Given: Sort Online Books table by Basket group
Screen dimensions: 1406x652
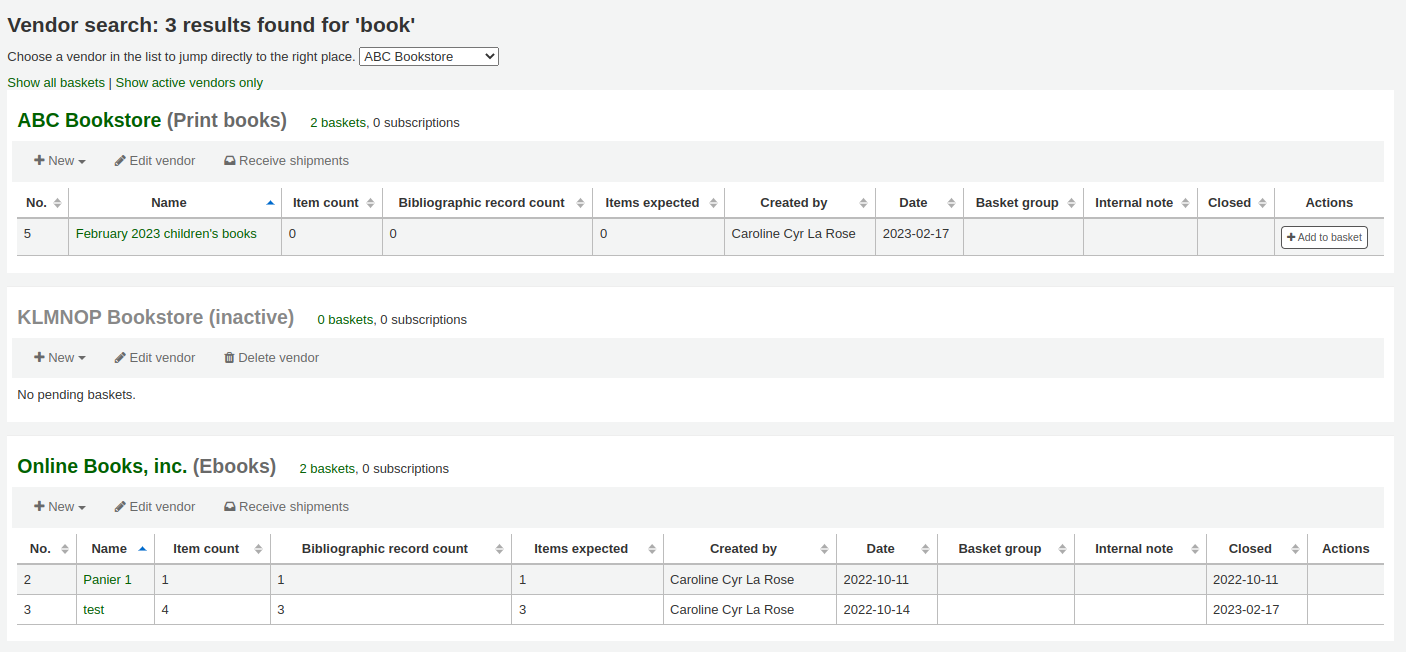Looking at the screenshot, I should click(1062, 549).
